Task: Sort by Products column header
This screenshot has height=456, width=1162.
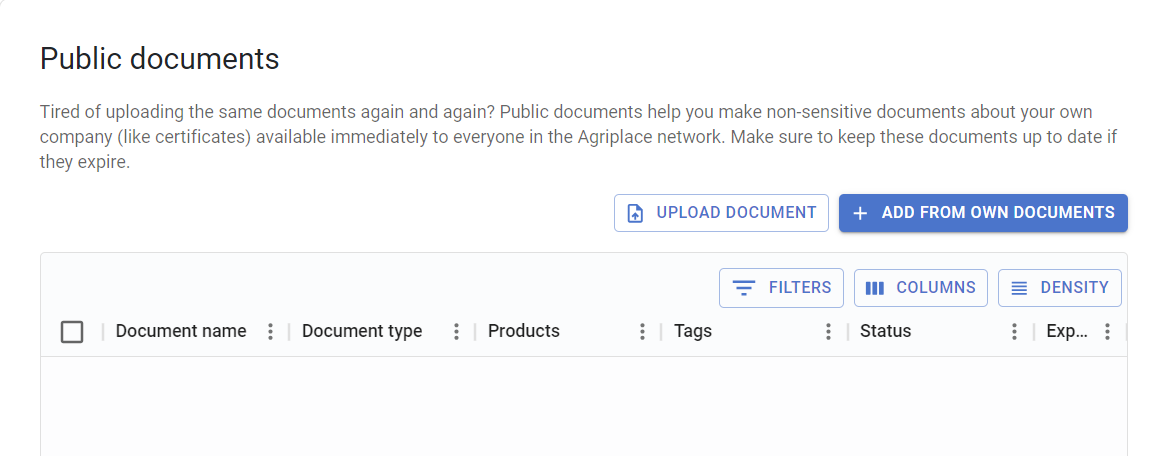Action: coord(524,331)
